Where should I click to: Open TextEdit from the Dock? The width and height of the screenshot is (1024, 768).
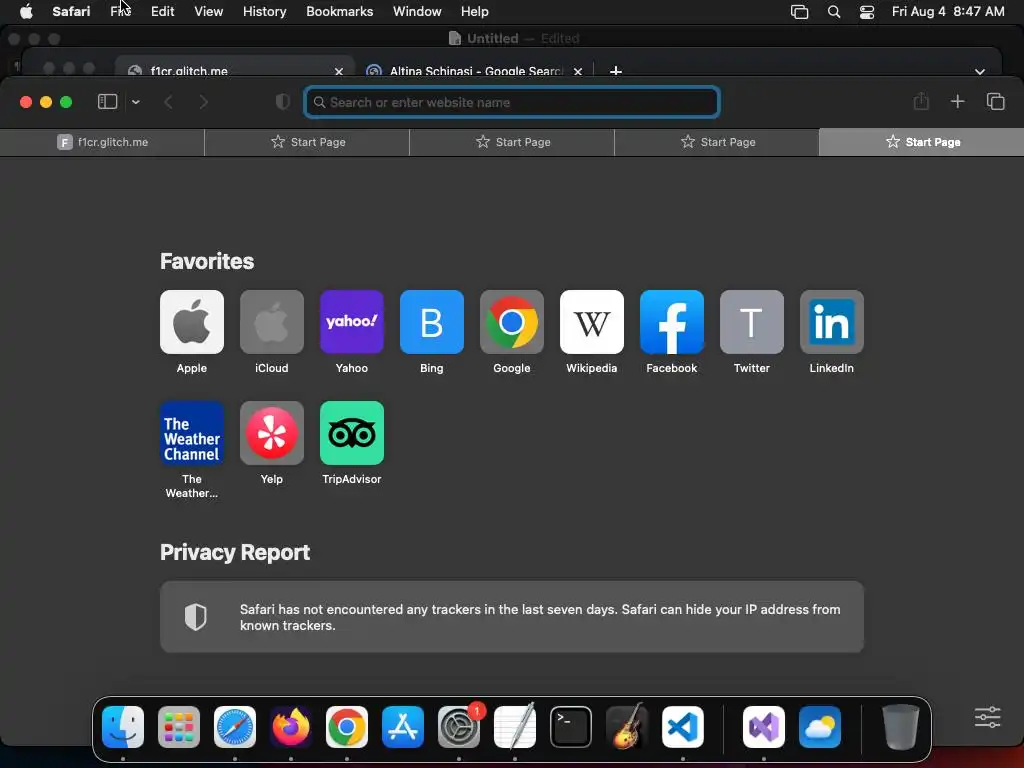coord(515,726)
